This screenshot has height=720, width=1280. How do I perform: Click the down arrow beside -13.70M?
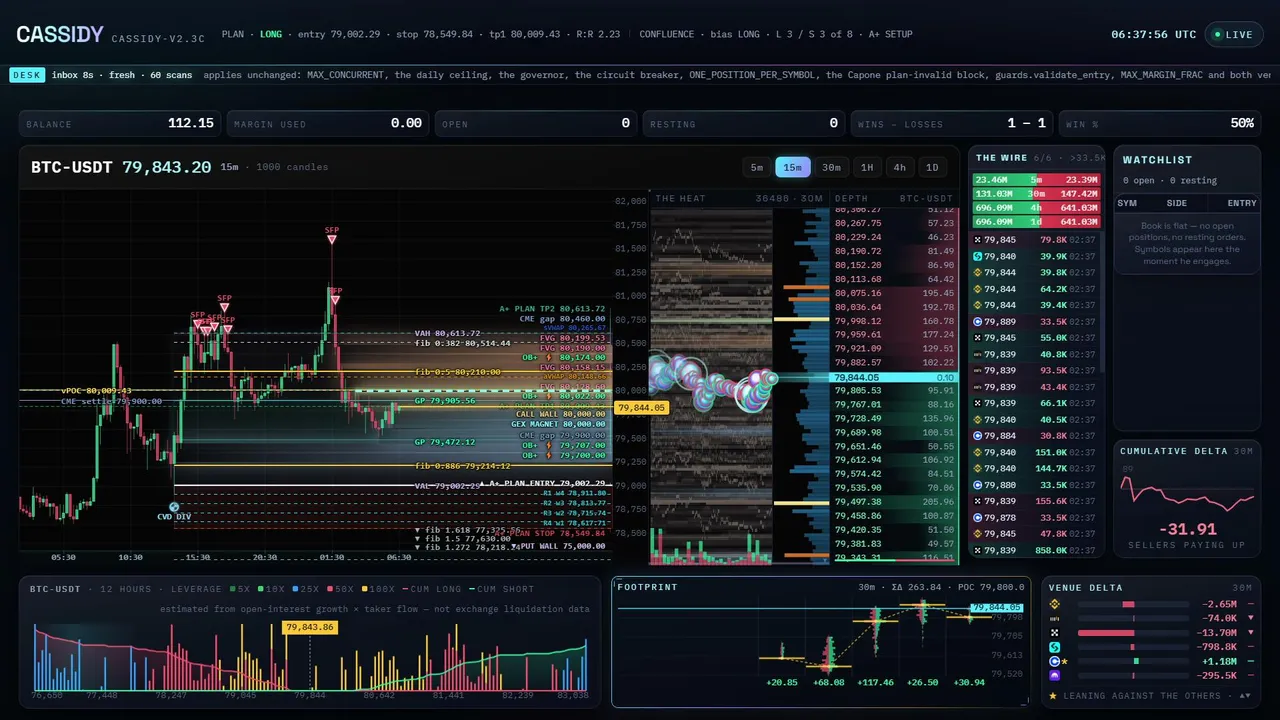[x=1251, y=632]
